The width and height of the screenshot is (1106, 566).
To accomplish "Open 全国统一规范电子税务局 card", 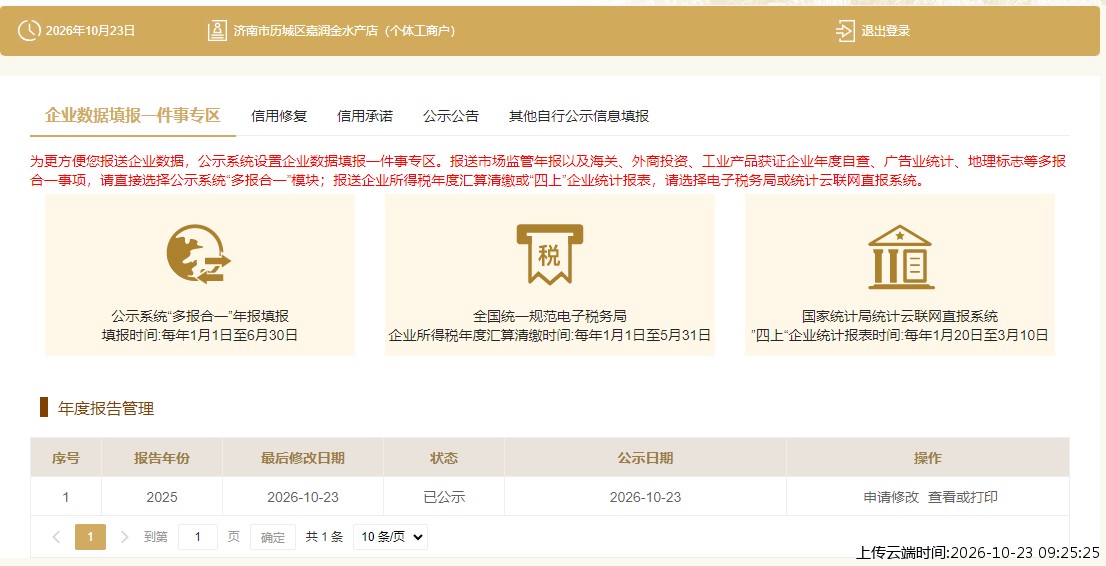I will (549, 275).
